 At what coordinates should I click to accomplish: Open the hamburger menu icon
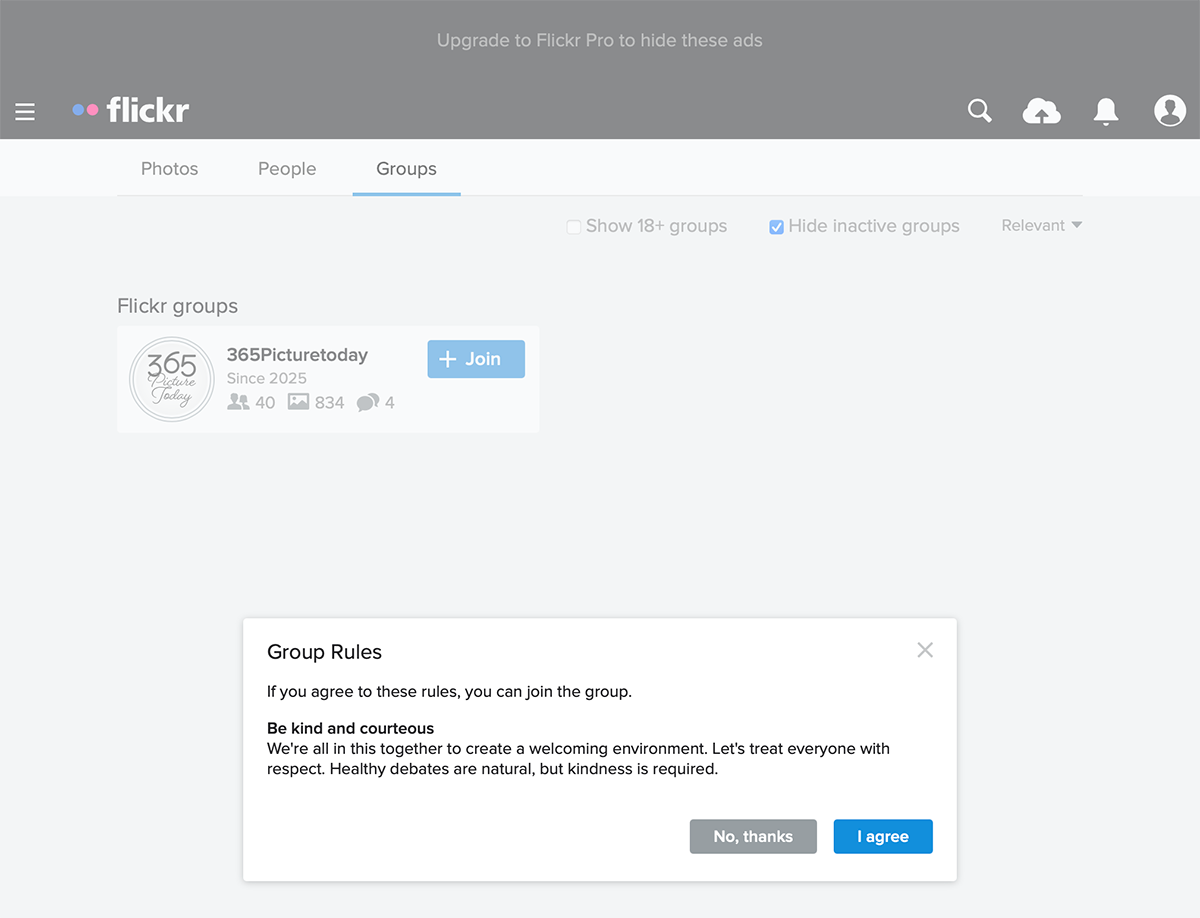coord(24,111)
